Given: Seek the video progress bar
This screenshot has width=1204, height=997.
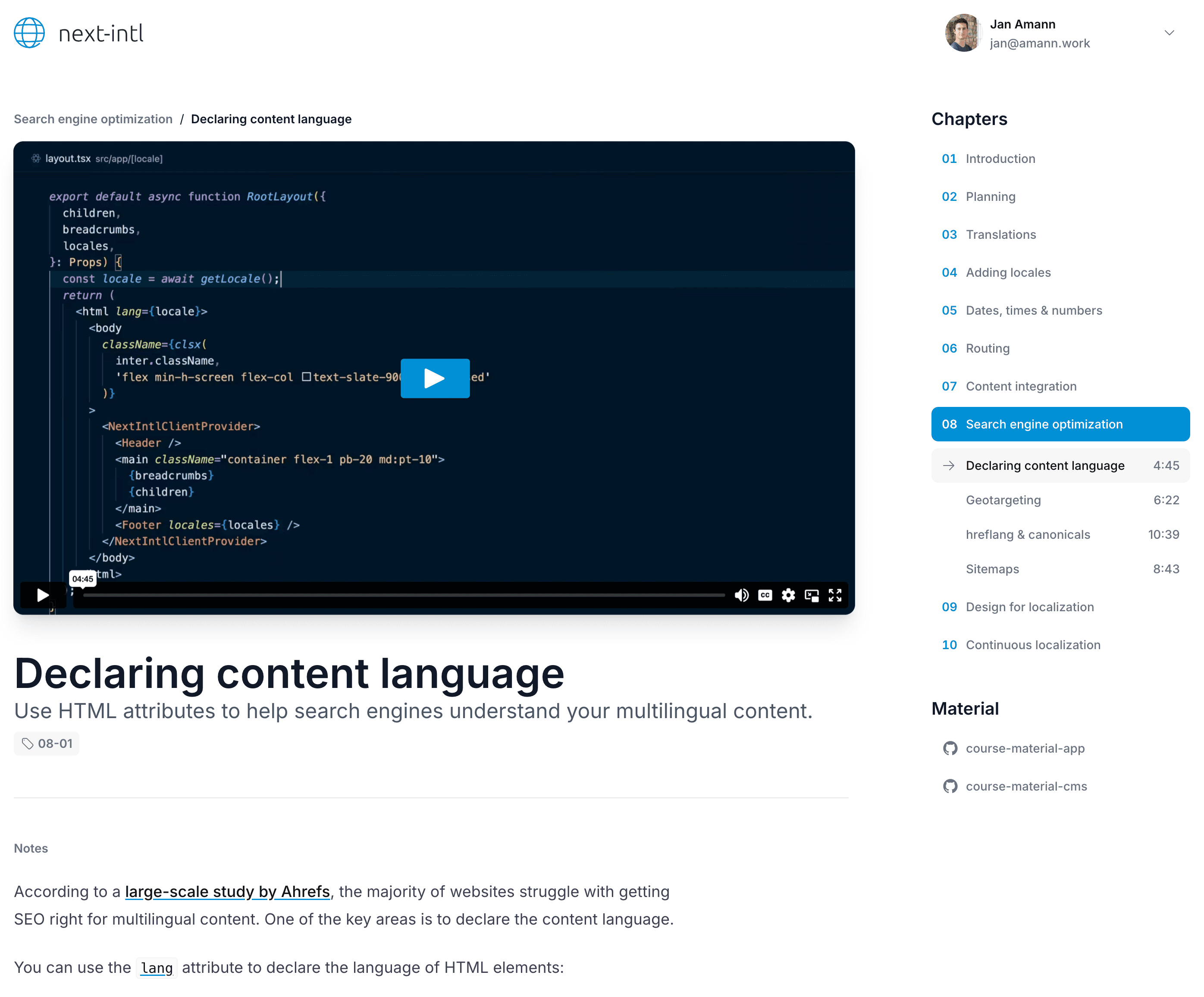Looking at the screenshot, I should pos(404,595).
